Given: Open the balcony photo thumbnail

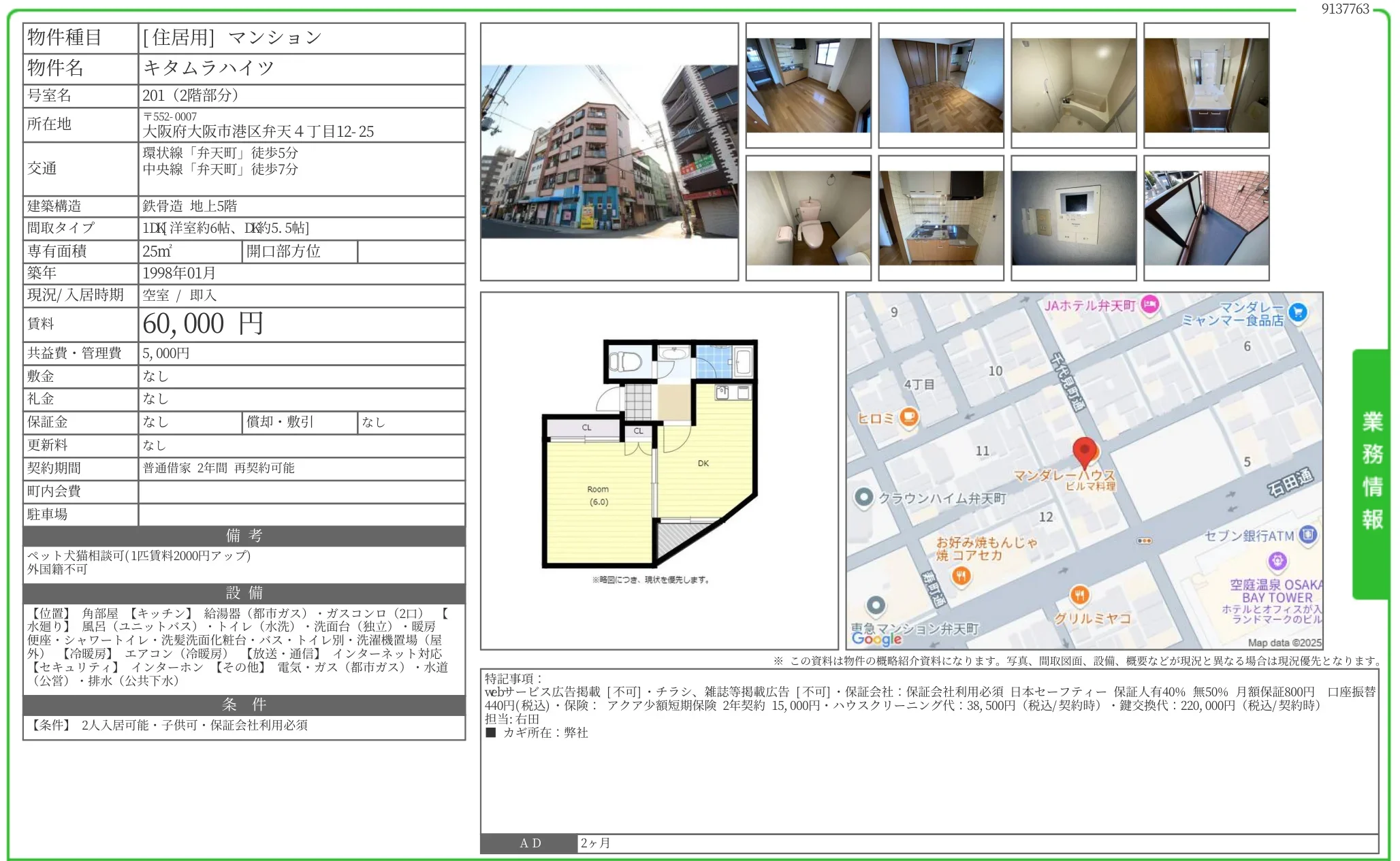Looking at the screenshot, I should click(x=1206, y=218).
